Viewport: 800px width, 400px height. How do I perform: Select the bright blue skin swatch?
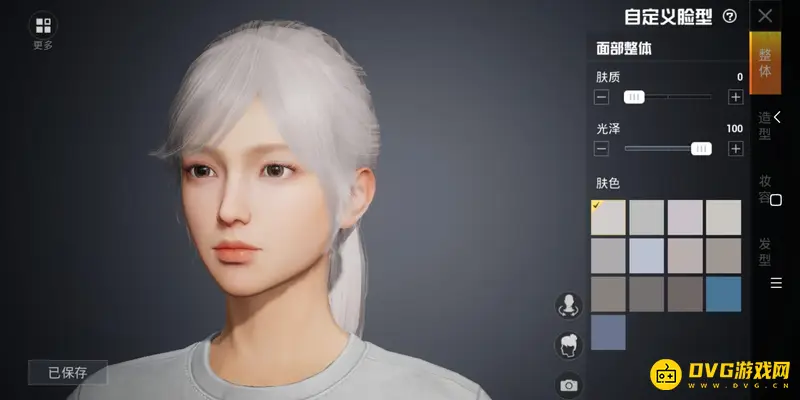pos(723,294)
